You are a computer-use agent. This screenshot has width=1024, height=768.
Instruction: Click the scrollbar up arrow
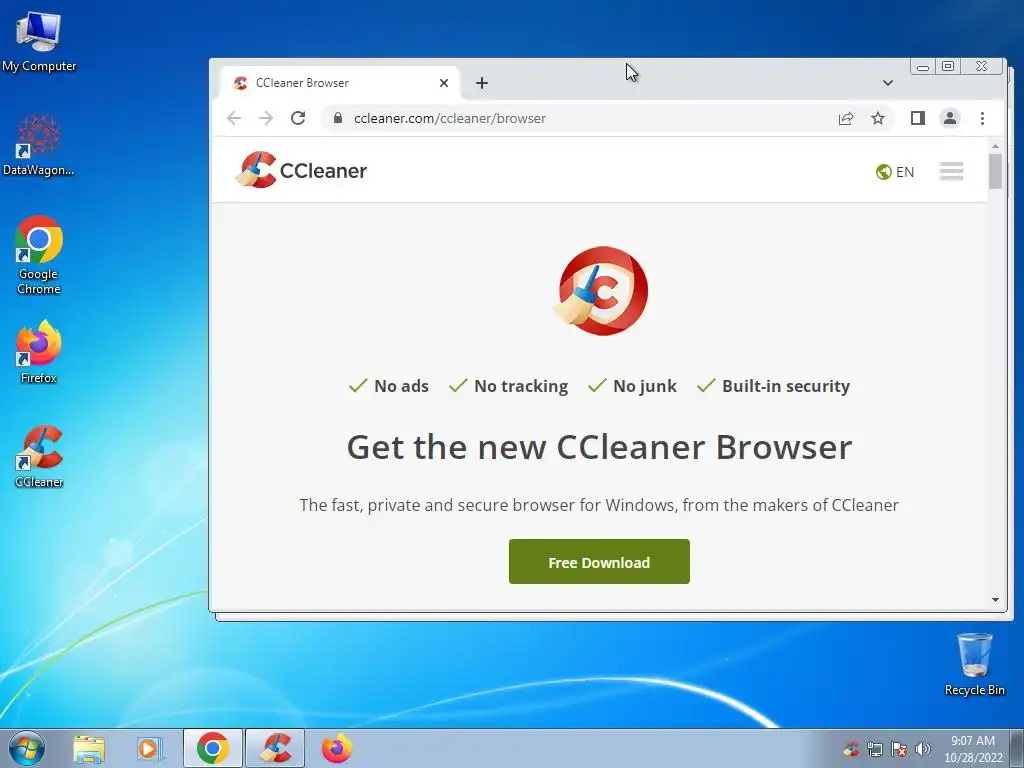point(995,146)
